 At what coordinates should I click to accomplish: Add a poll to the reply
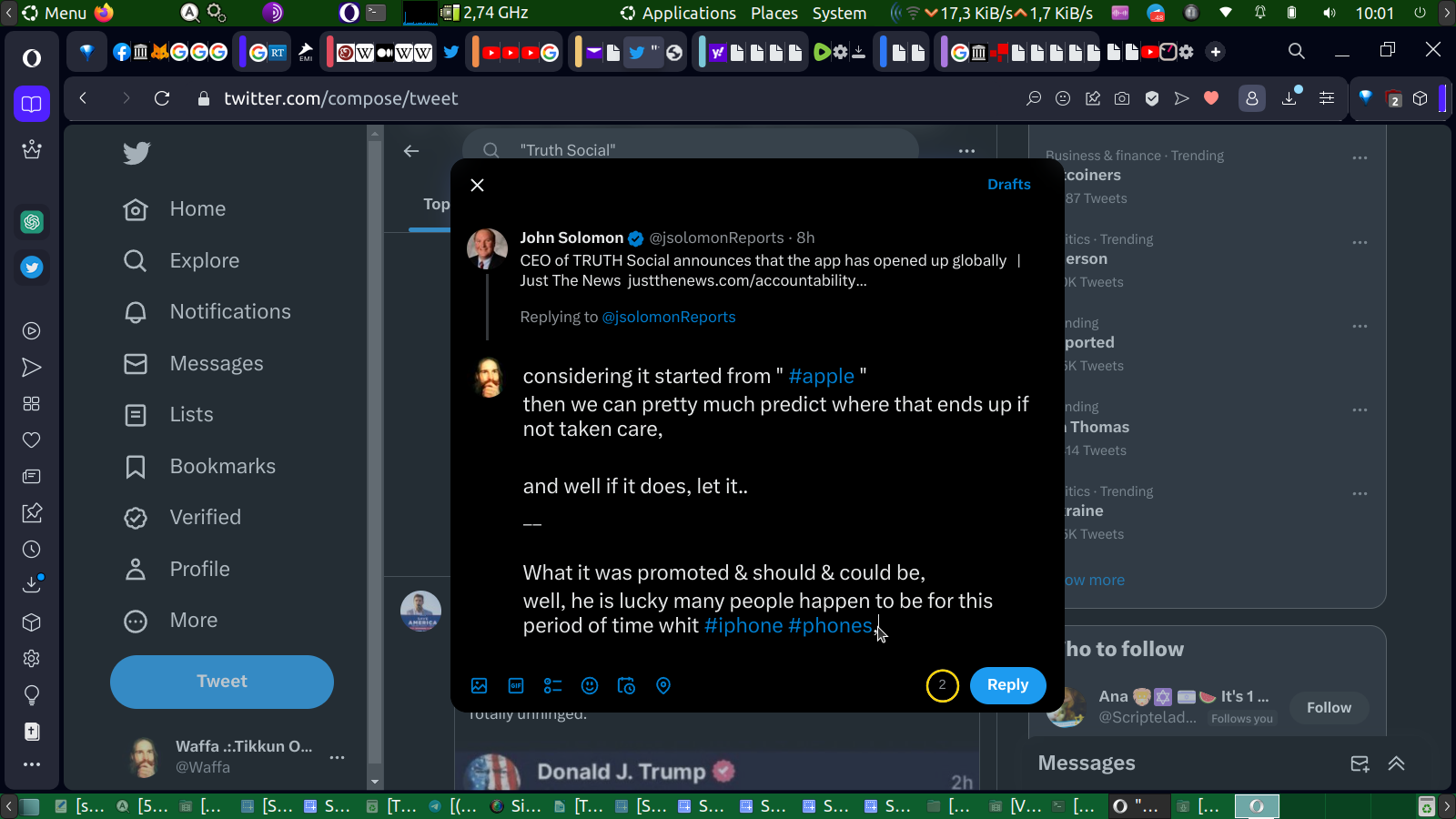click(552, 686)
